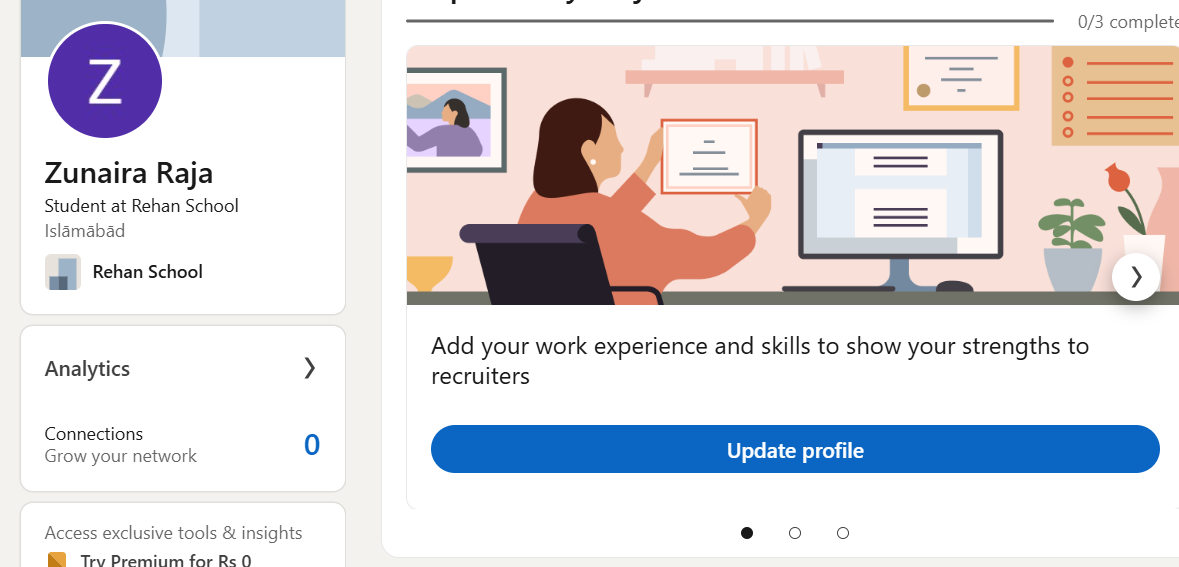Select the second carousel dot
Viewport: 1179px width, 567px height.
tap(795, 532)
